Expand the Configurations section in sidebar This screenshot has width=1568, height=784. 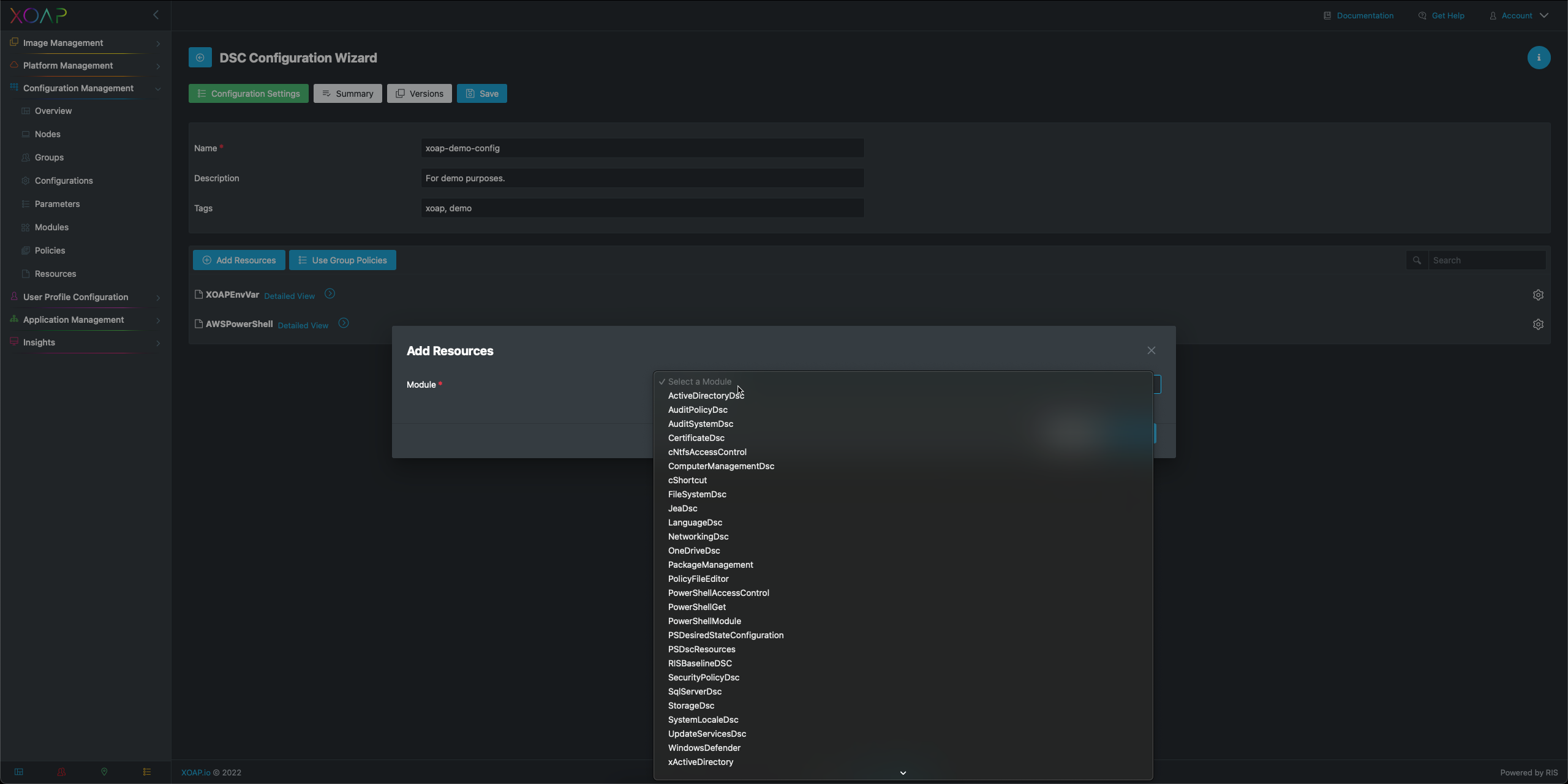click(x=63, y=181)
